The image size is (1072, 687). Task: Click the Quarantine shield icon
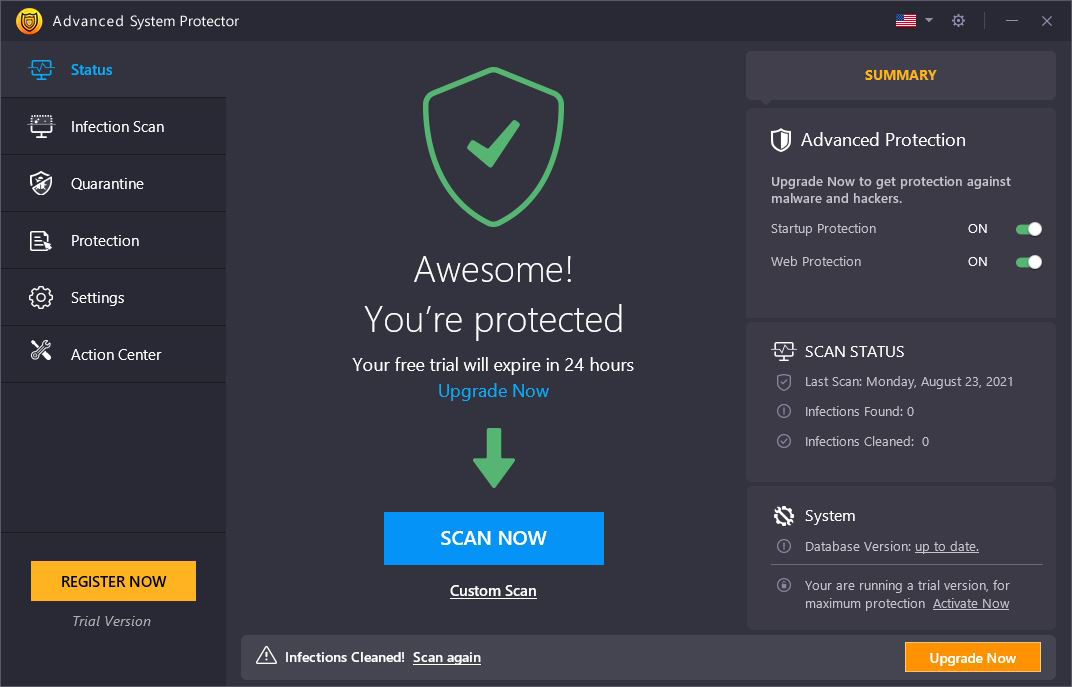click(41, 183)
